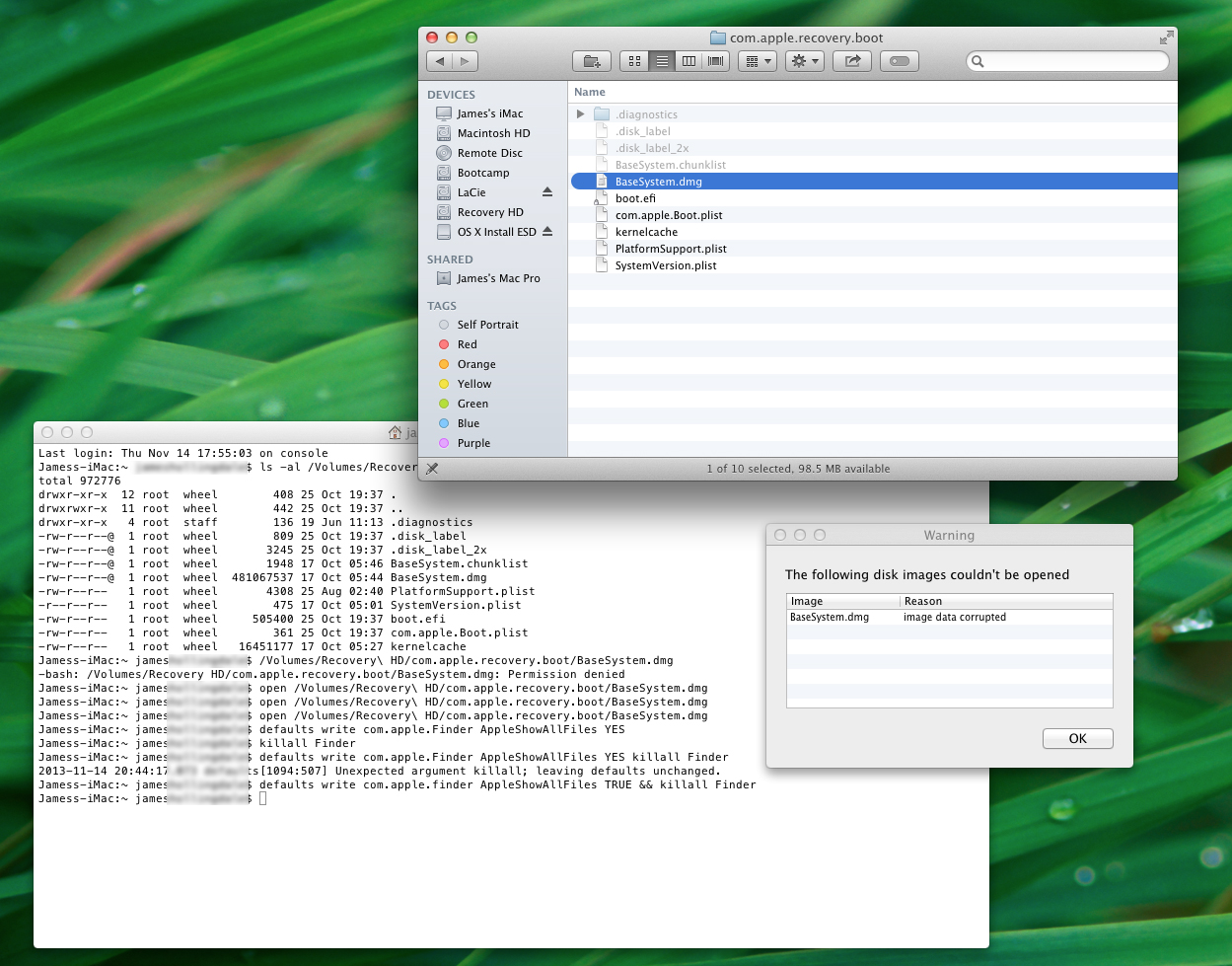This screenshot has width=1232, height=966.
Task: Expand the .diagnostics folder
Action: coord(581,114)
